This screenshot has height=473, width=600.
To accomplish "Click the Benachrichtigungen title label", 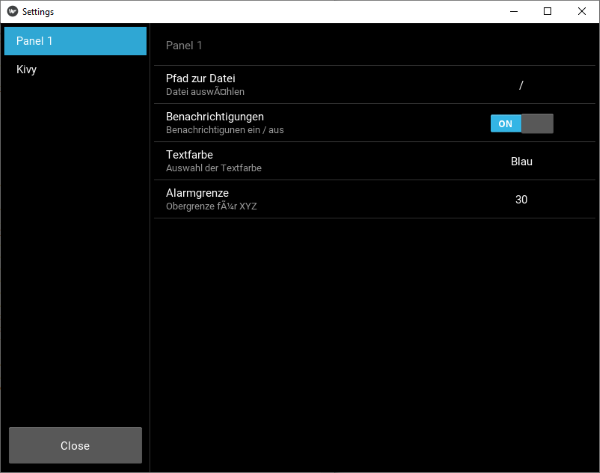I will [215, 117].
